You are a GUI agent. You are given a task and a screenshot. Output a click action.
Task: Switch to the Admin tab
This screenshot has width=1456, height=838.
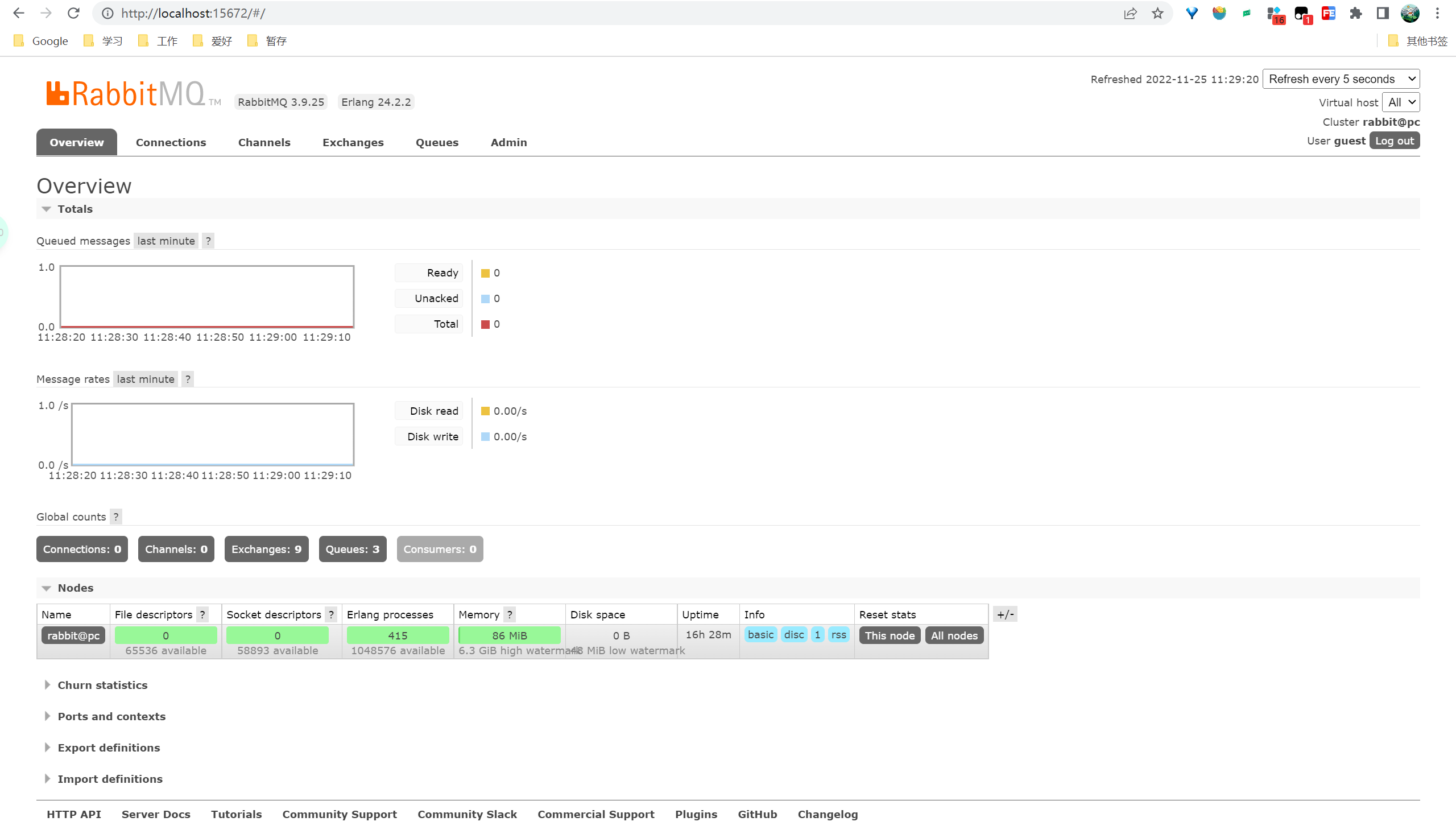click(x=508, y=142)
